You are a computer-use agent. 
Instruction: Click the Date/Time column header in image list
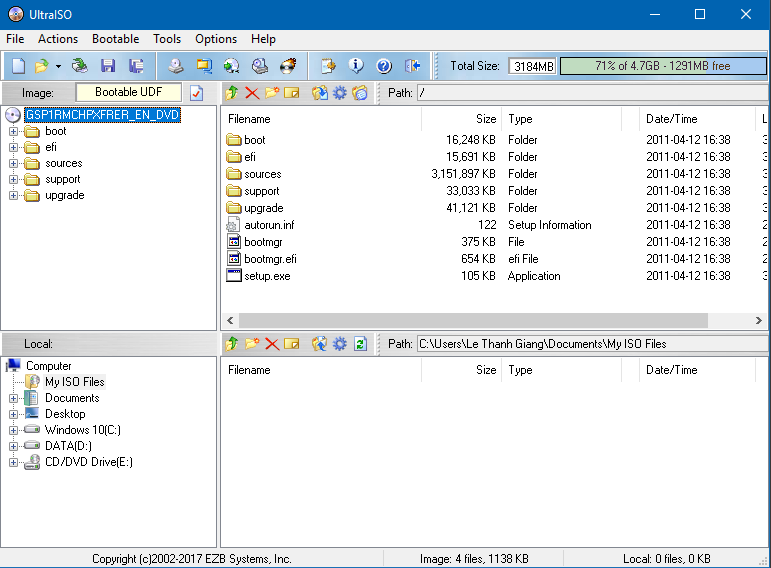[x=697, y=119]
